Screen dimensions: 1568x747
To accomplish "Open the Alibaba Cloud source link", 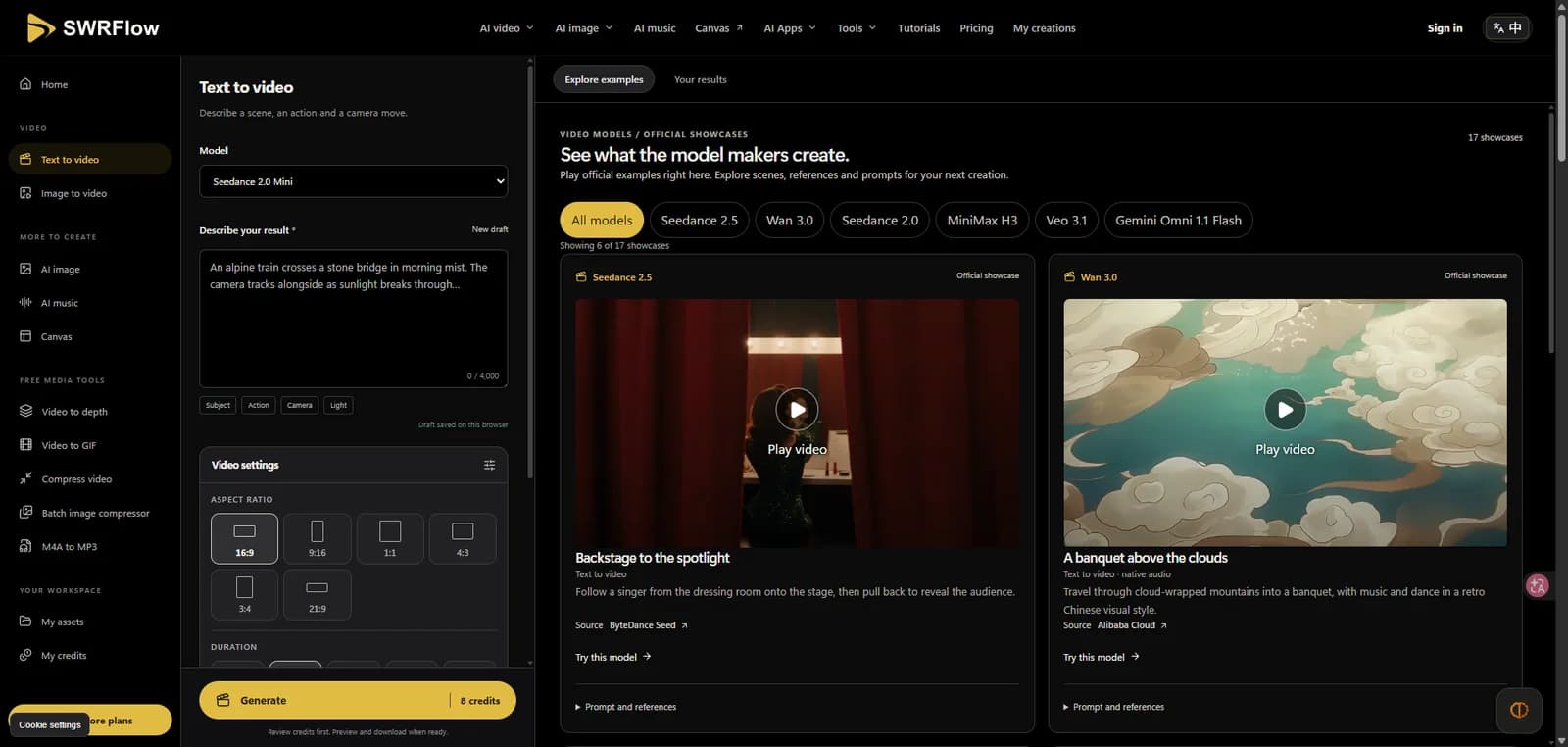I will pyautogui.click(x=1132, y=625).
